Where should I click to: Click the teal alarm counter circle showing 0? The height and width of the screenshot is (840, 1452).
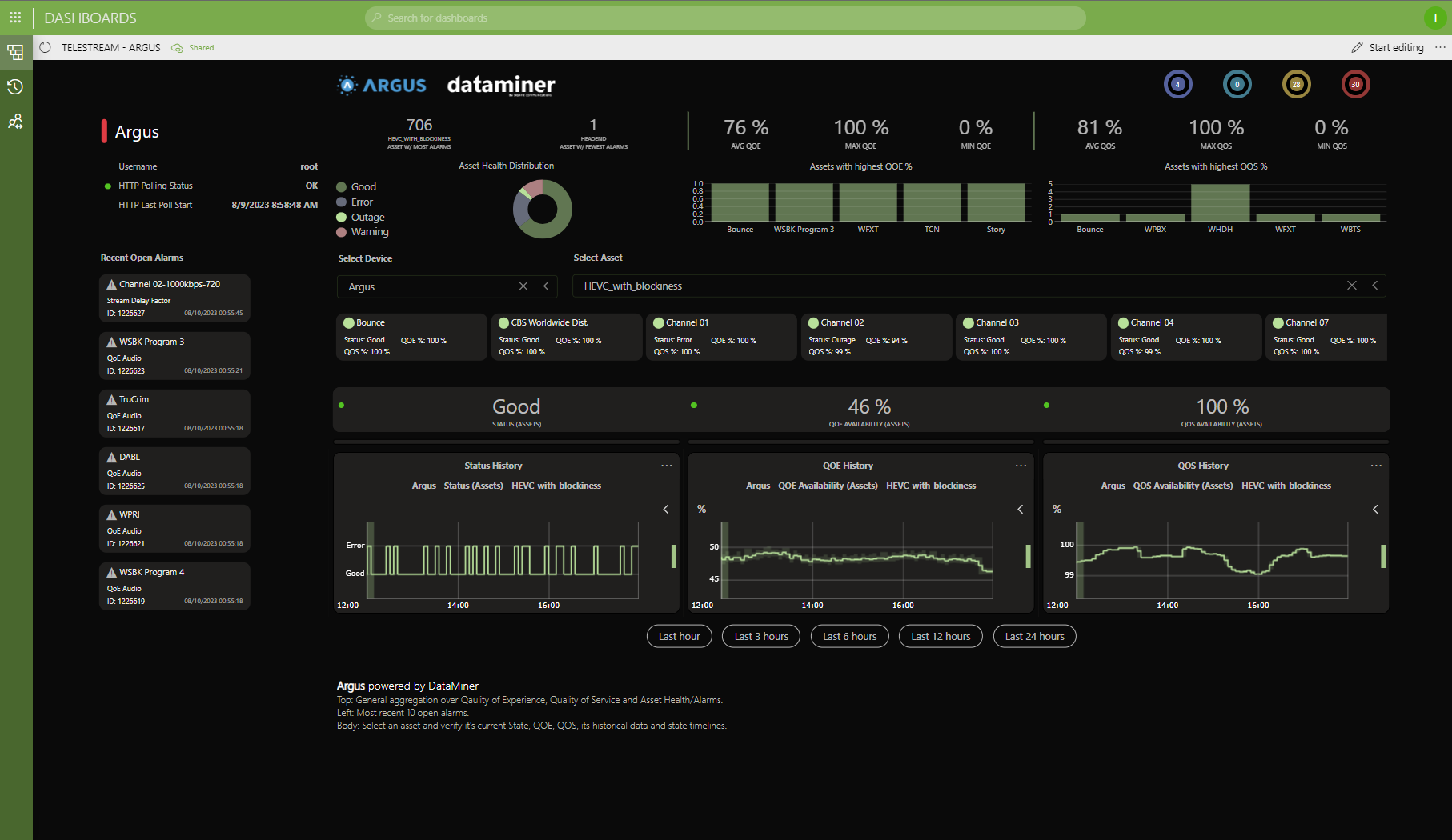coord(1237,84)
